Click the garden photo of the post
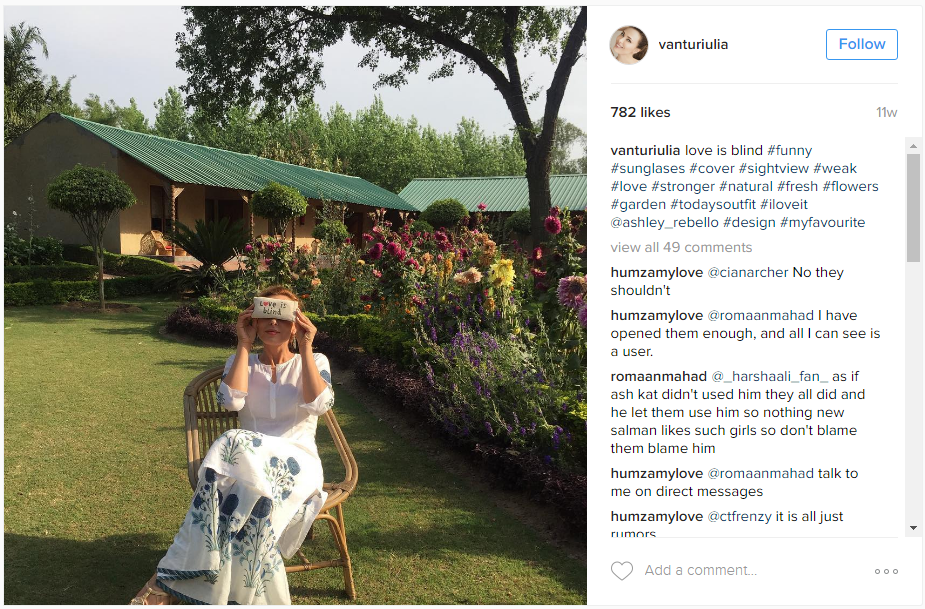925x609 pixels. tap(295, 305)
